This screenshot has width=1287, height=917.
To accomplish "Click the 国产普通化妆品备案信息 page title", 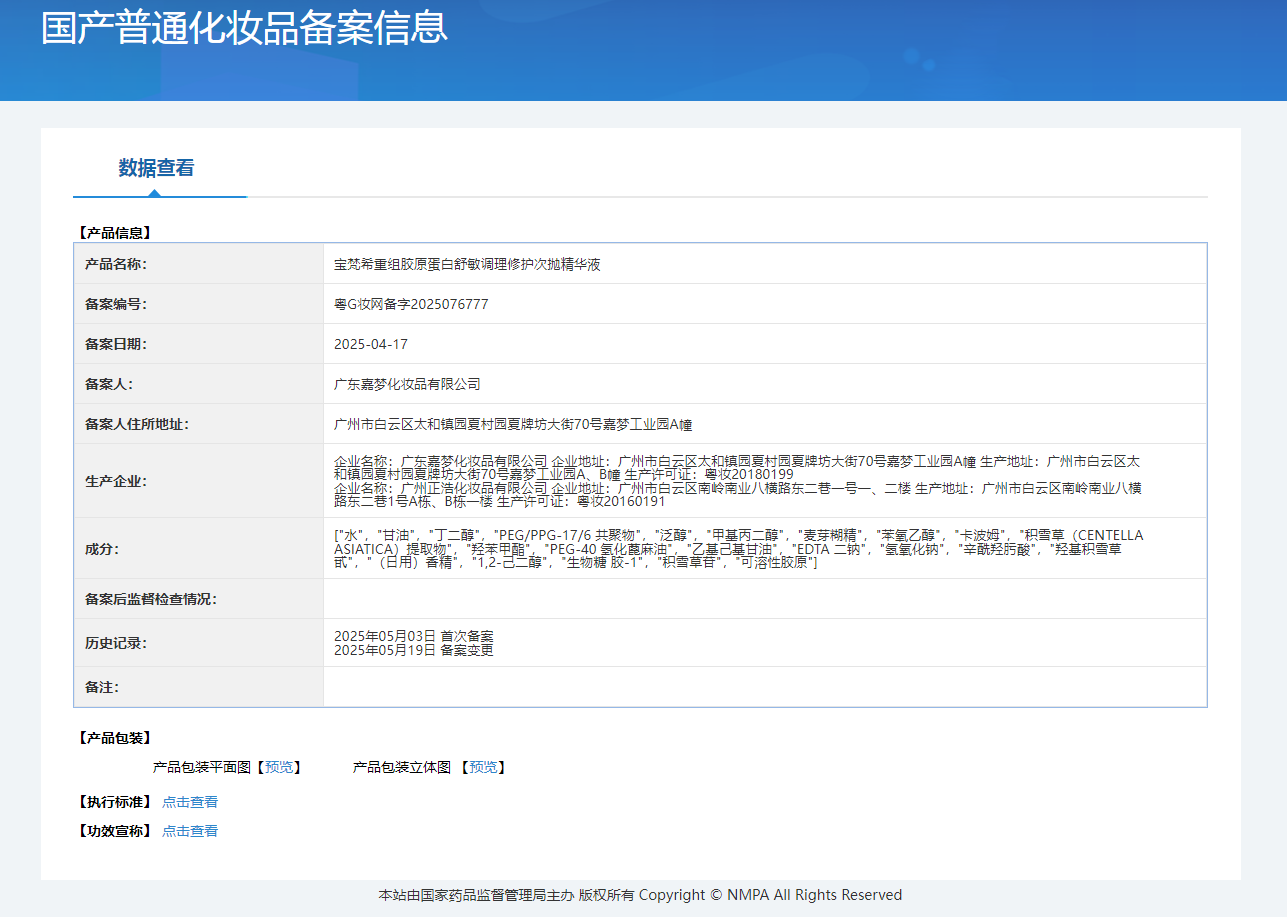I will [x=244, y=27].
